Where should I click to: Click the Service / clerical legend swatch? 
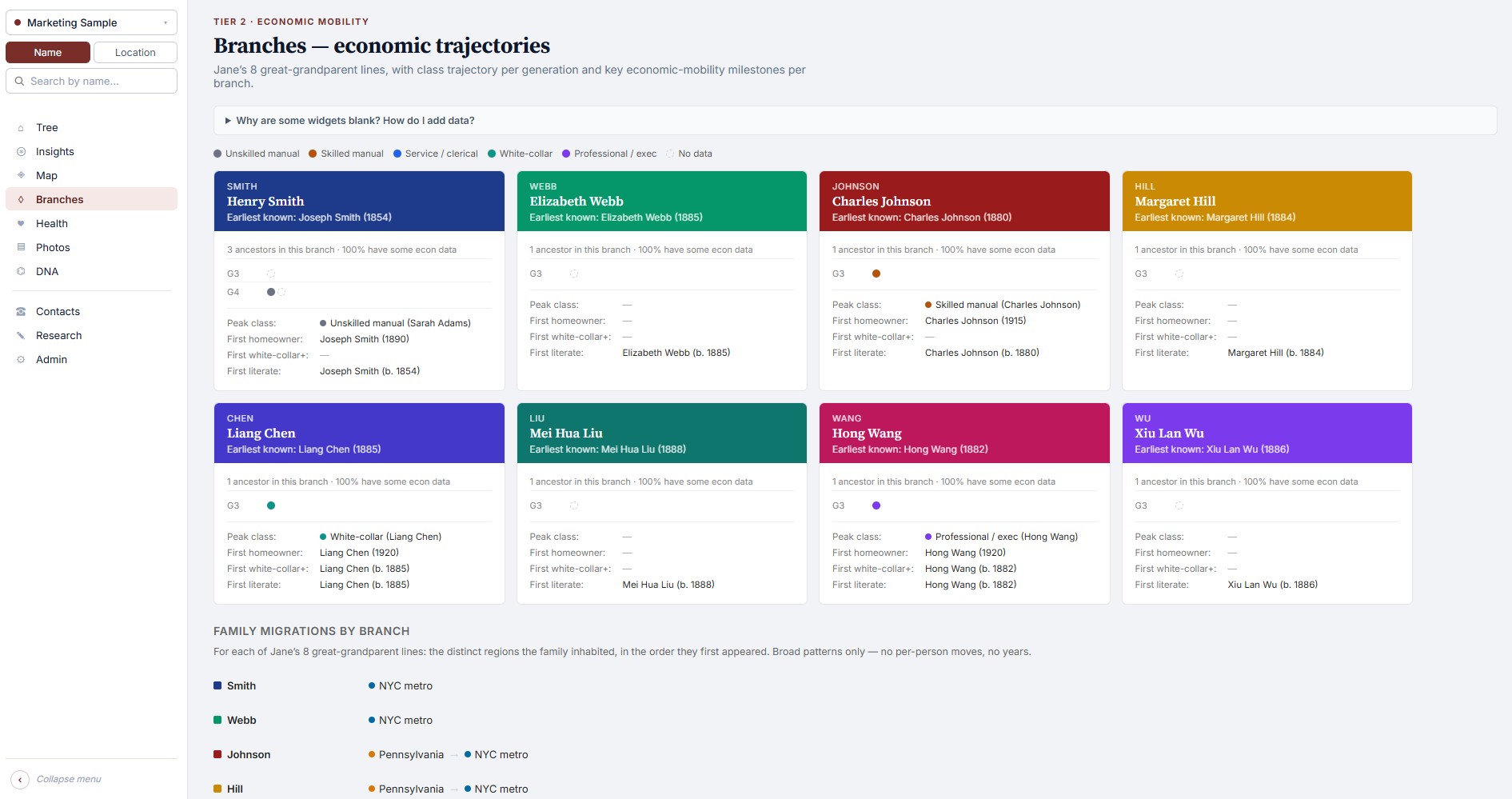coord(397,154)
